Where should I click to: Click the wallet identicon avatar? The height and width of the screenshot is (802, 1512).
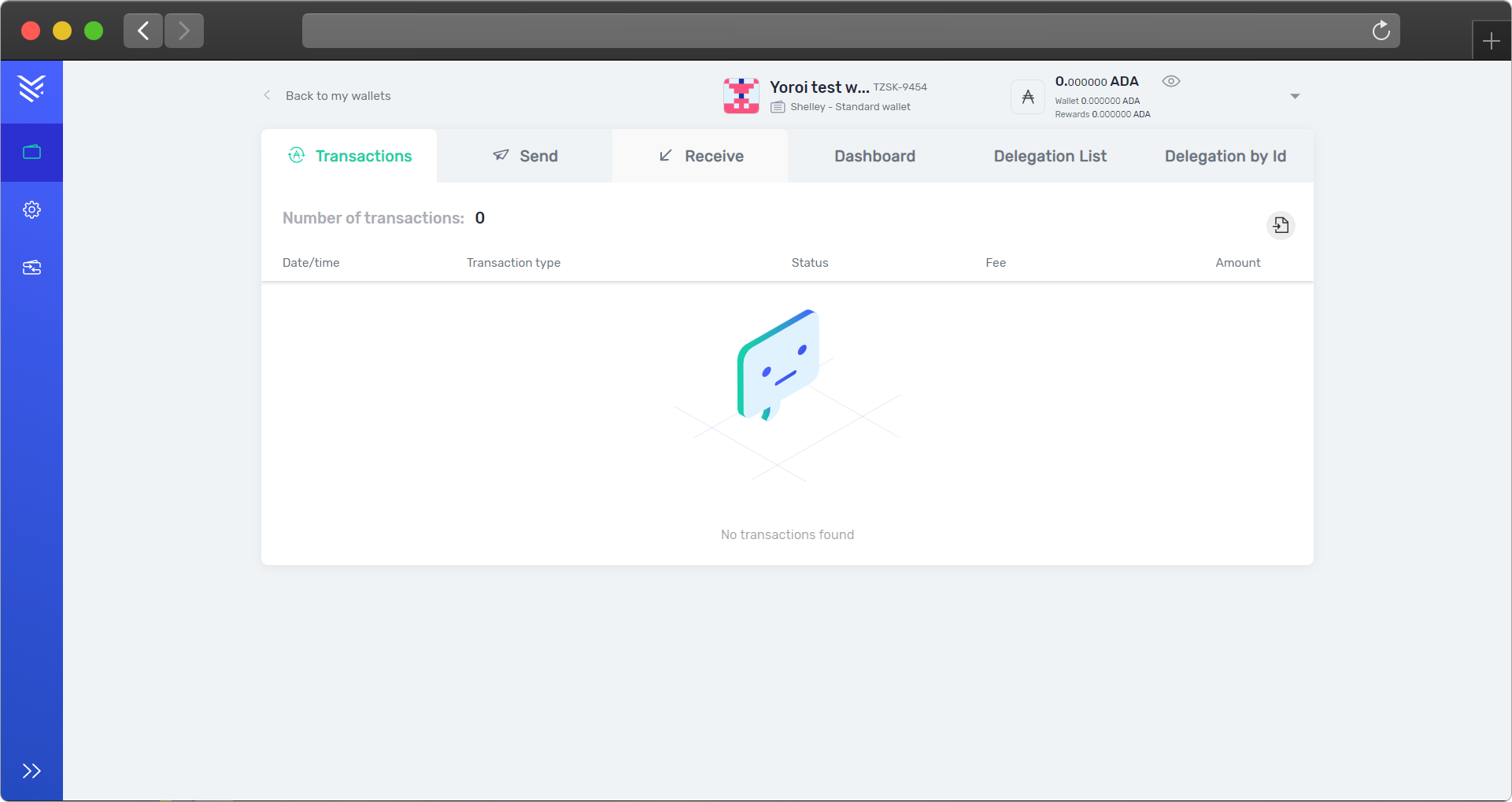pos(741,95)
